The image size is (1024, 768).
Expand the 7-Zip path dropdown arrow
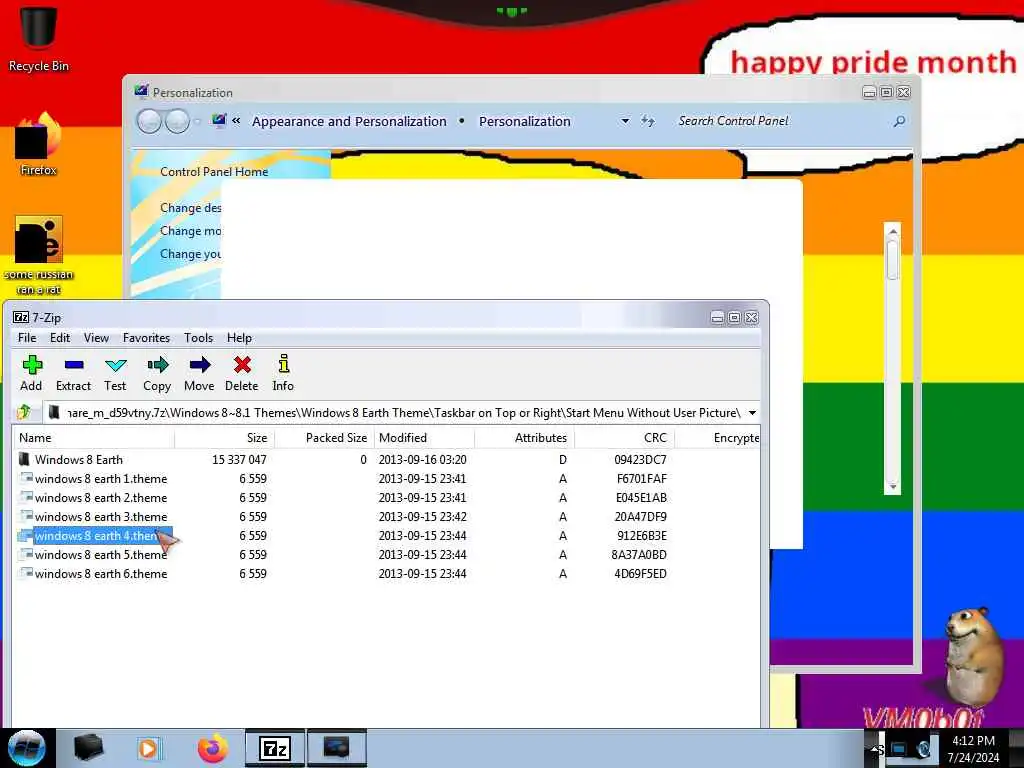point(752,413)
